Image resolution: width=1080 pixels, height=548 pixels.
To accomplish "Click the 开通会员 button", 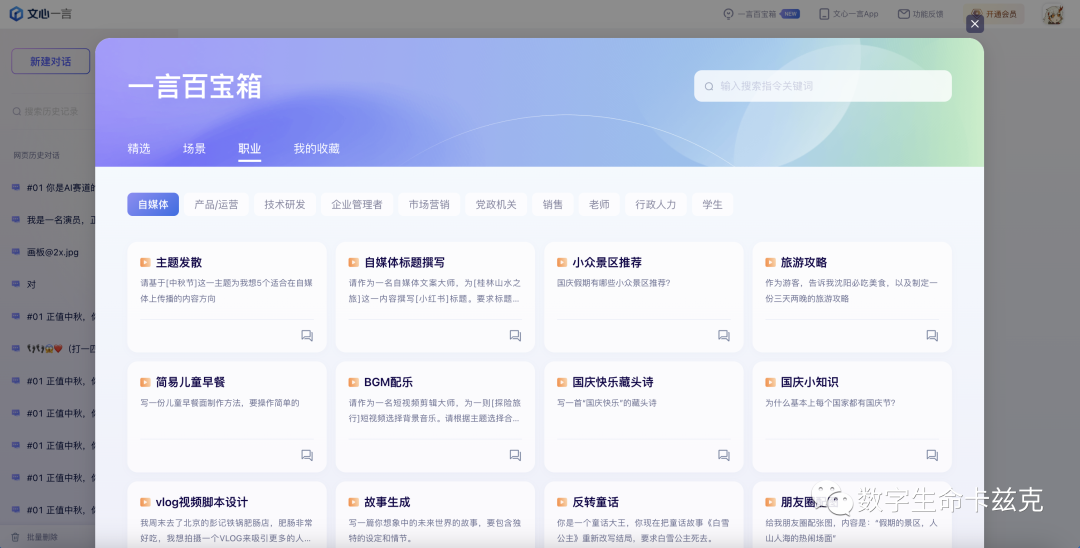I will click(x=994, y=14).
